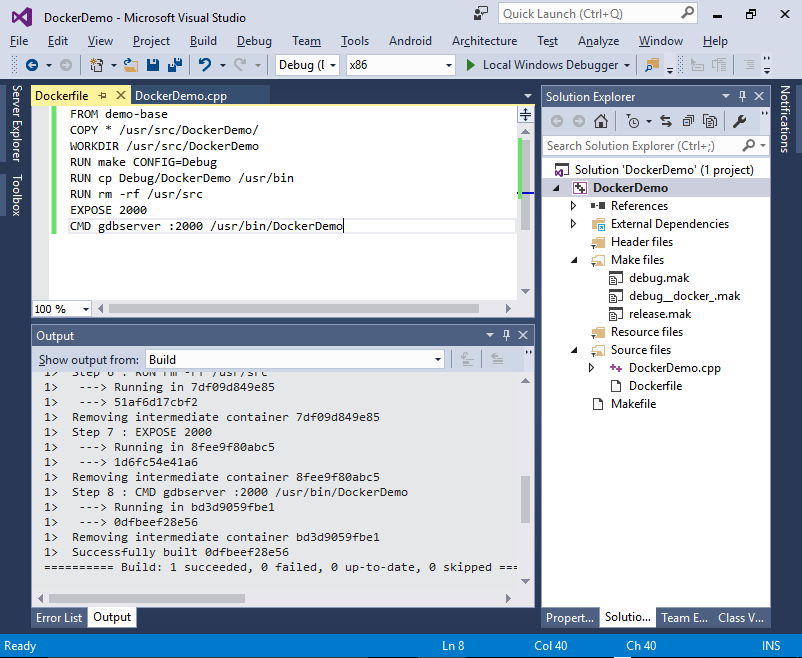Click the New Project toolbar icon

(96, 65)
